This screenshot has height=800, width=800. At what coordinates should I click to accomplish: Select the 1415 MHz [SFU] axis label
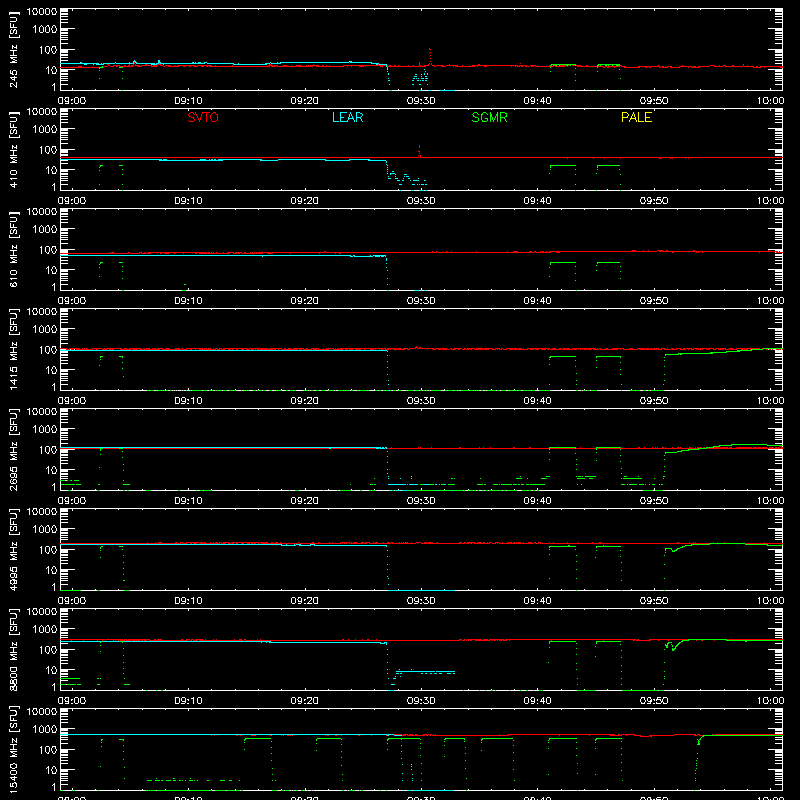pos(13,349)
